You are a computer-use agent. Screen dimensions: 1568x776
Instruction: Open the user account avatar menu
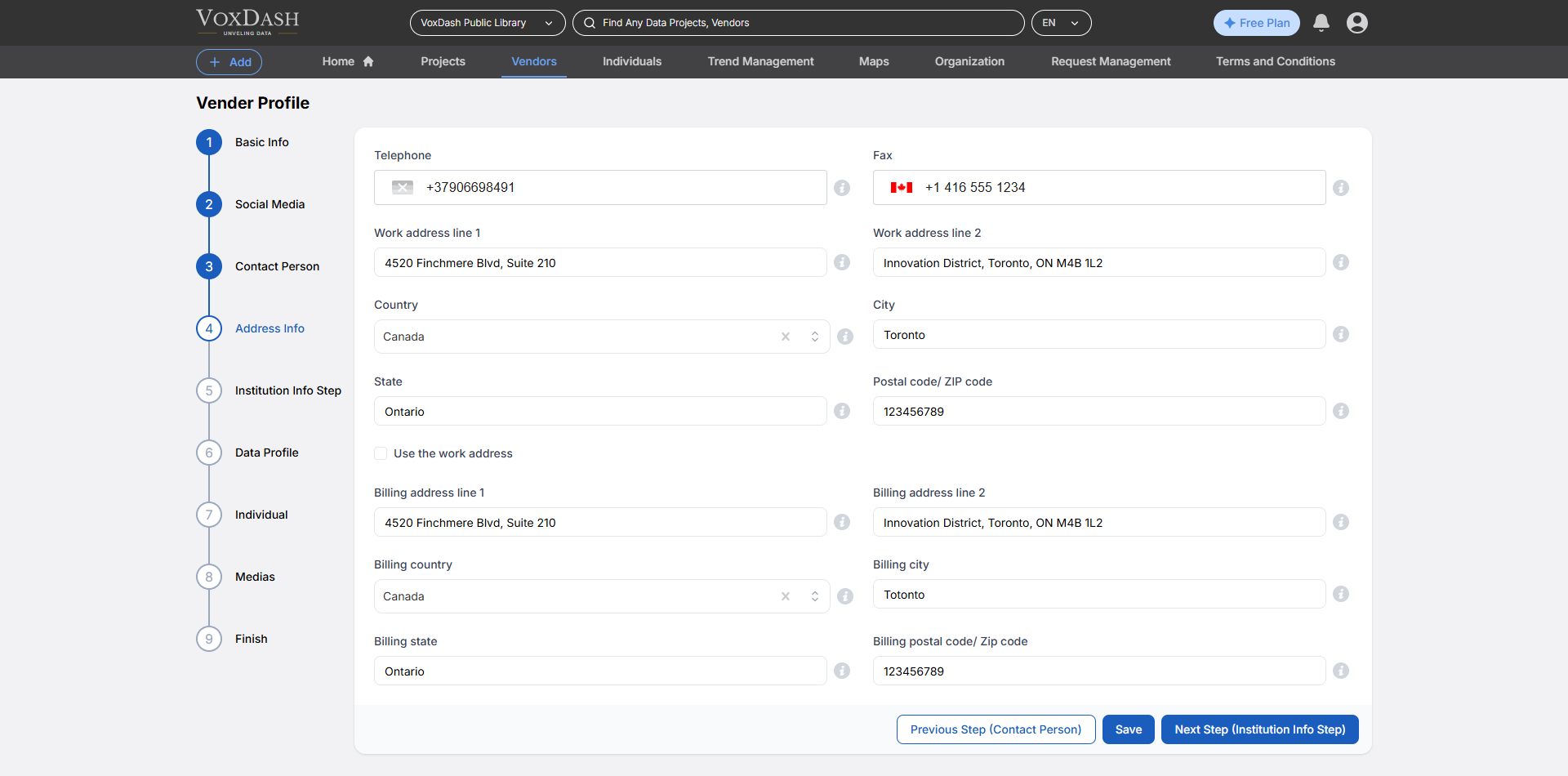click(x=1357, y=23)
